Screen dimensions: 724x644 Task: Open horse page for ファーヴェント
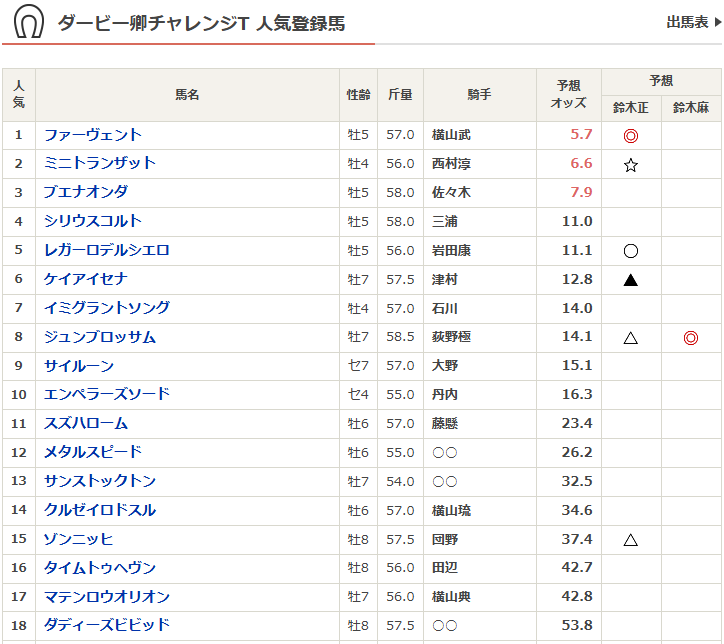point(93,135)
